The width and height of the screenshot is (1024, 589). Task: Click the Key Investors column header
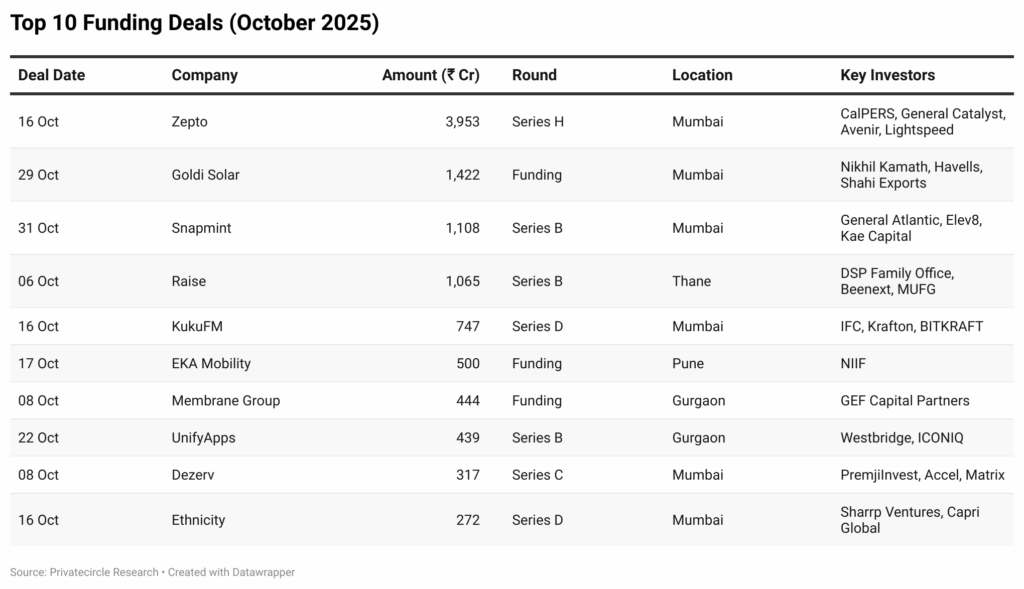pos(887,75)
